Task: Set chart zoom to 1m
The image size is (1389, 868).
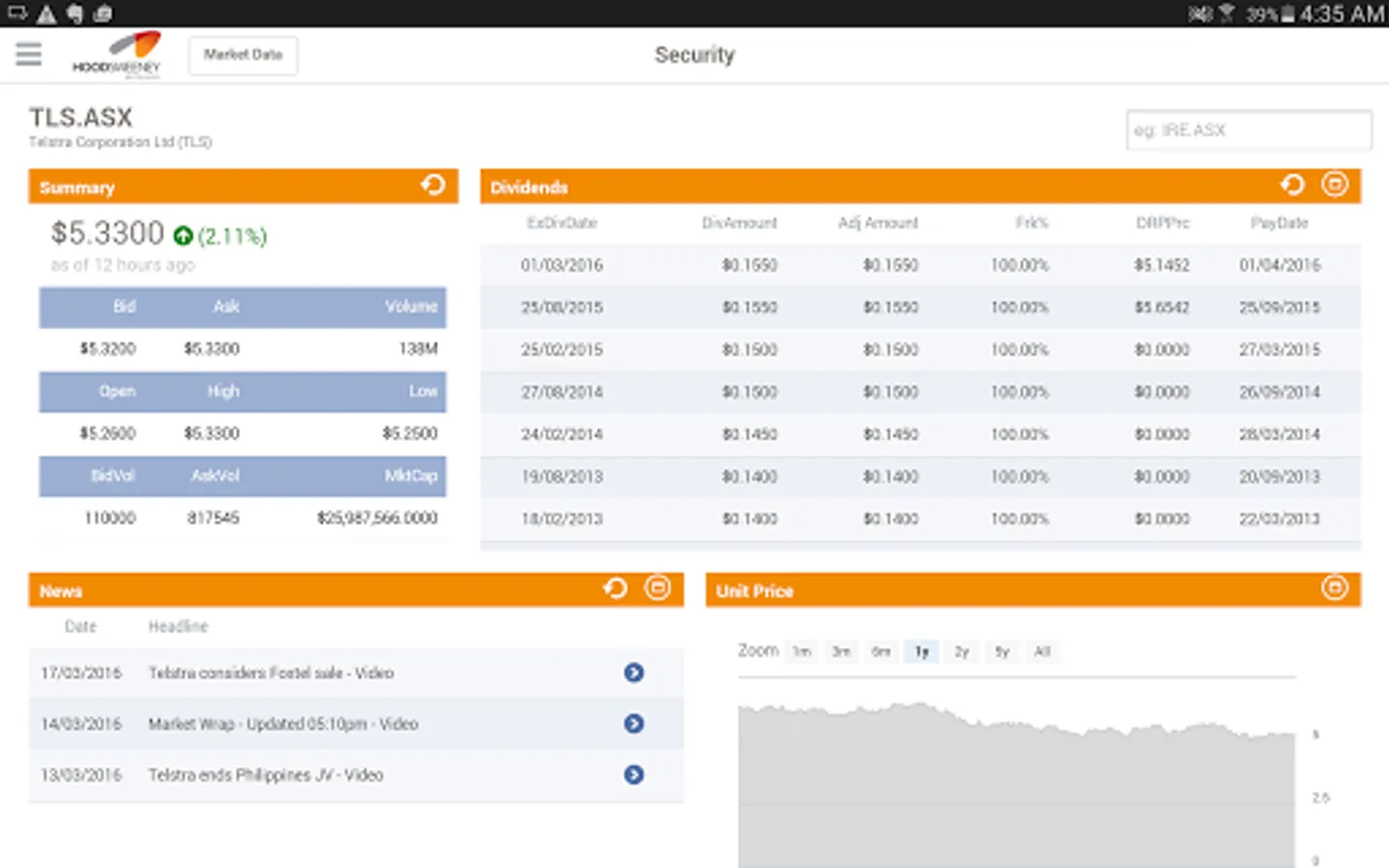Action: coord(802,652)
